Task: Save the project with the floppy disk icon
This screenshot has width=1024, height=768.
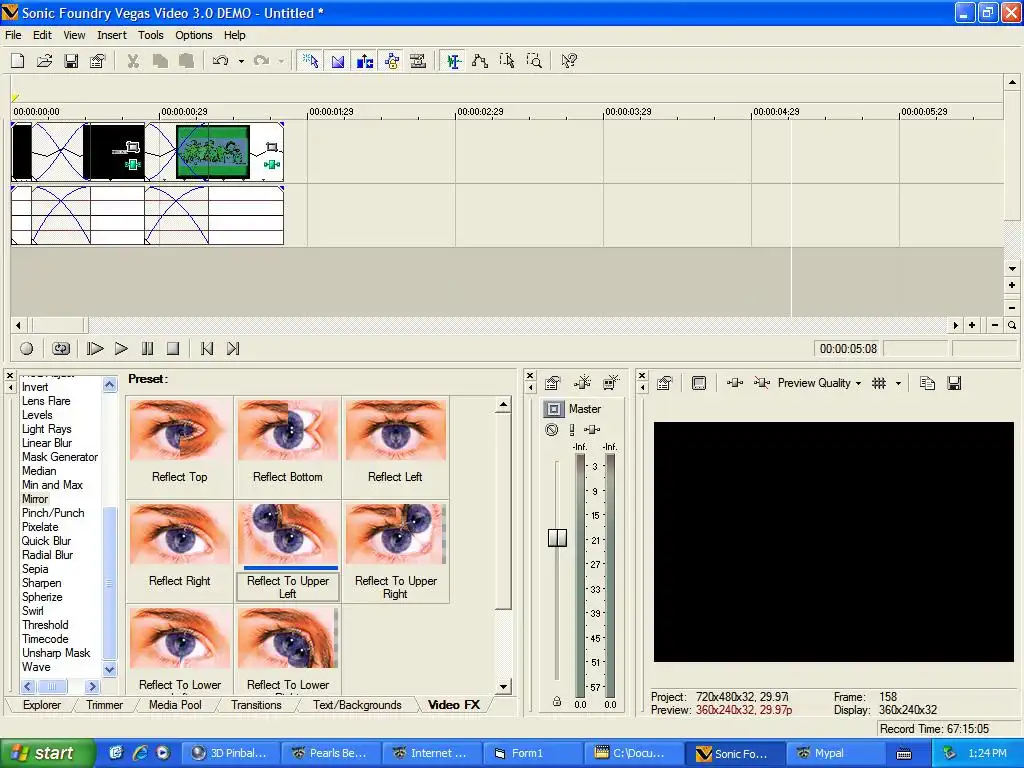Action: click(71, 61)
